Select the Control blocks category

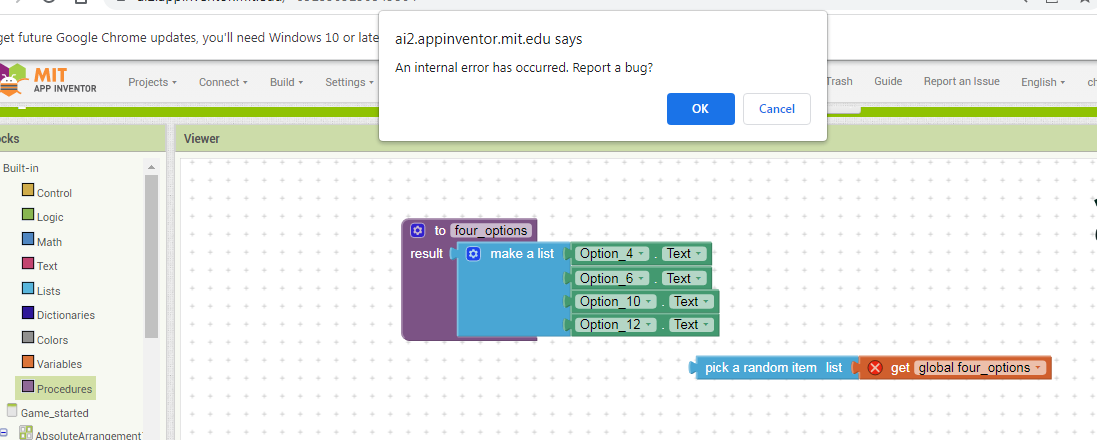coord(53,193)
